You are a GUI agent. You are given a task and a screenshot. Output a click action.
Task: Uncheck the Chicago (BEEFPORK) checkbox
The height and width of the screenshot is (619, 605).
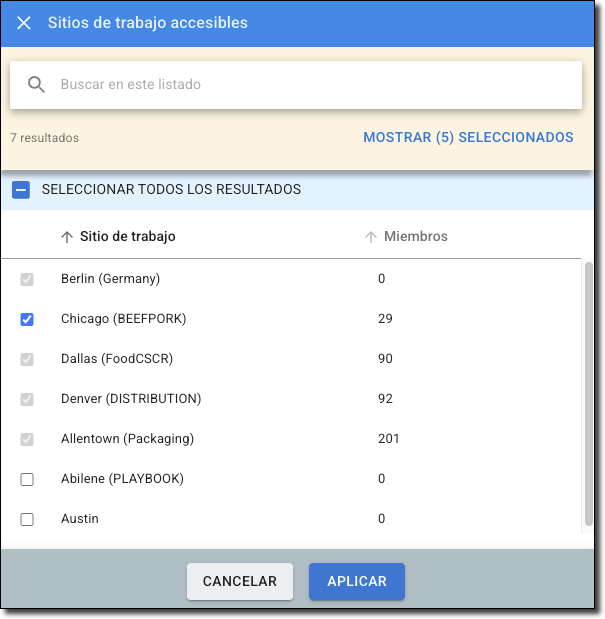tap(27, 319)
